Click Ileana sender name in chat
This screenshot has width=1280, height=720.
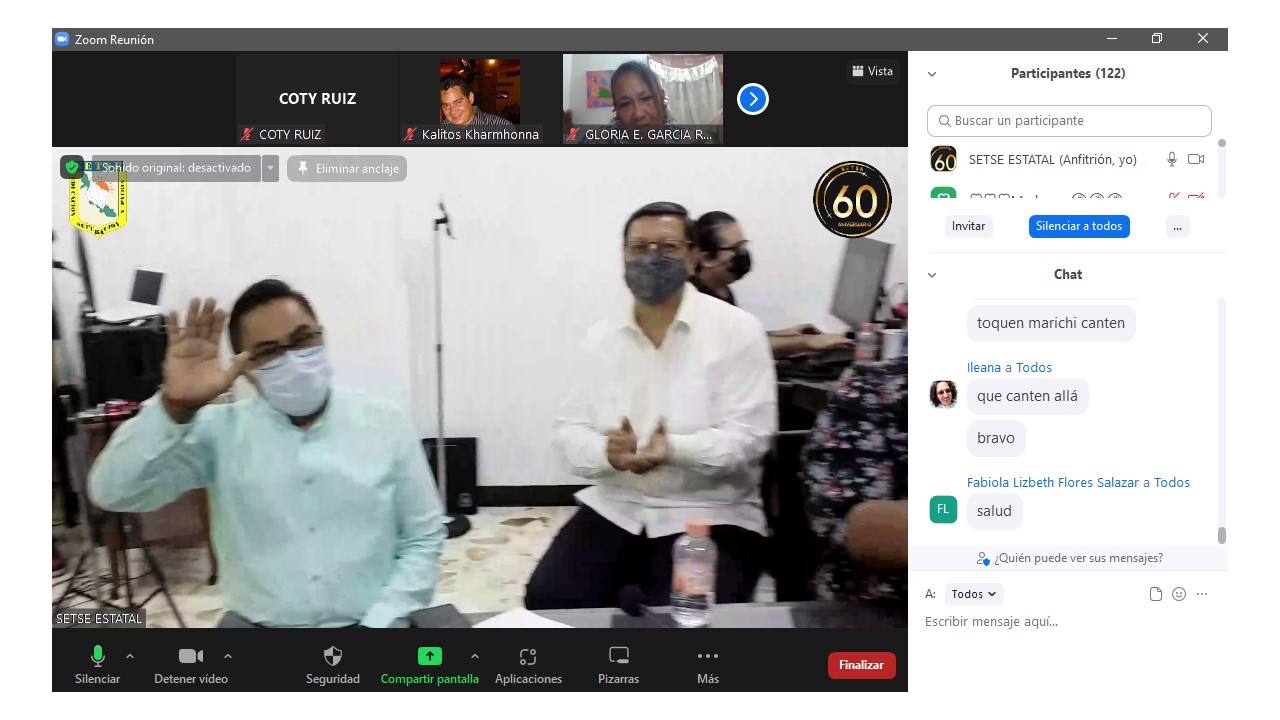click(984, 367)
